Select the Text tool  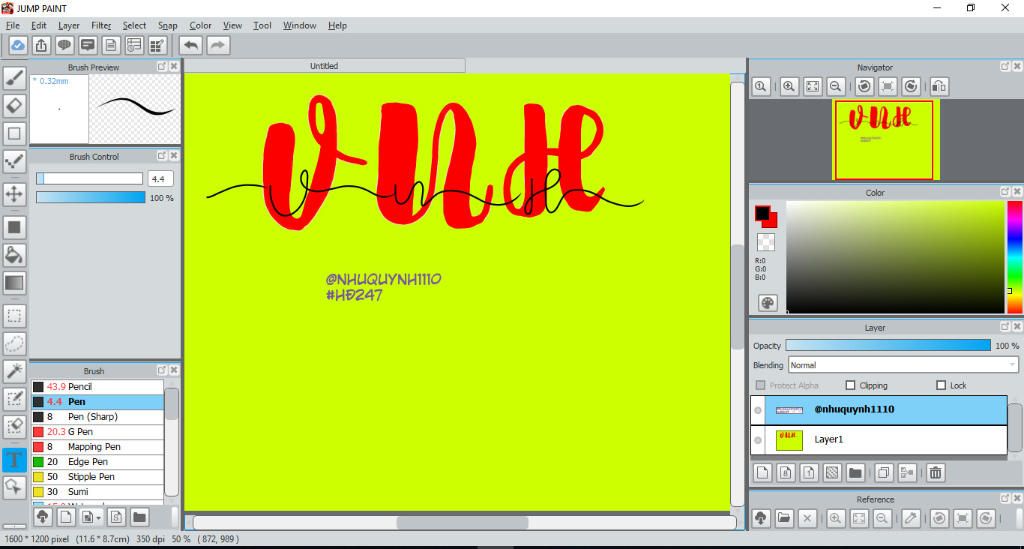tap(14, 460)
